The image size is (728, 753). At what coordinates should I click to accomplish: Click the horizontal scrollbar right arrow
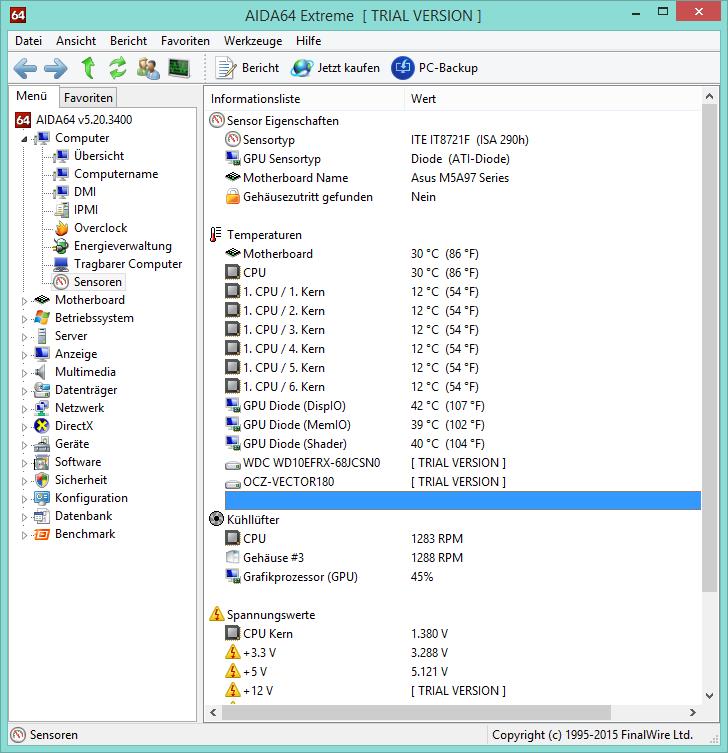pyautogui.click(x=692, y=713)
